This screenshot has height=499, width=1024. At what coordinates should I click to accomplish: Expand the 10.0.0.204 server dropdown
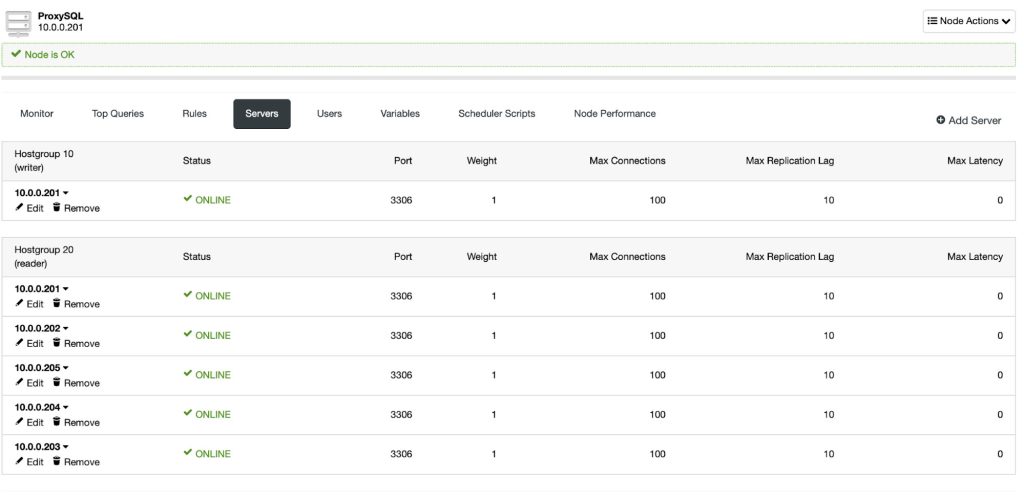click(x=65, y=408)
